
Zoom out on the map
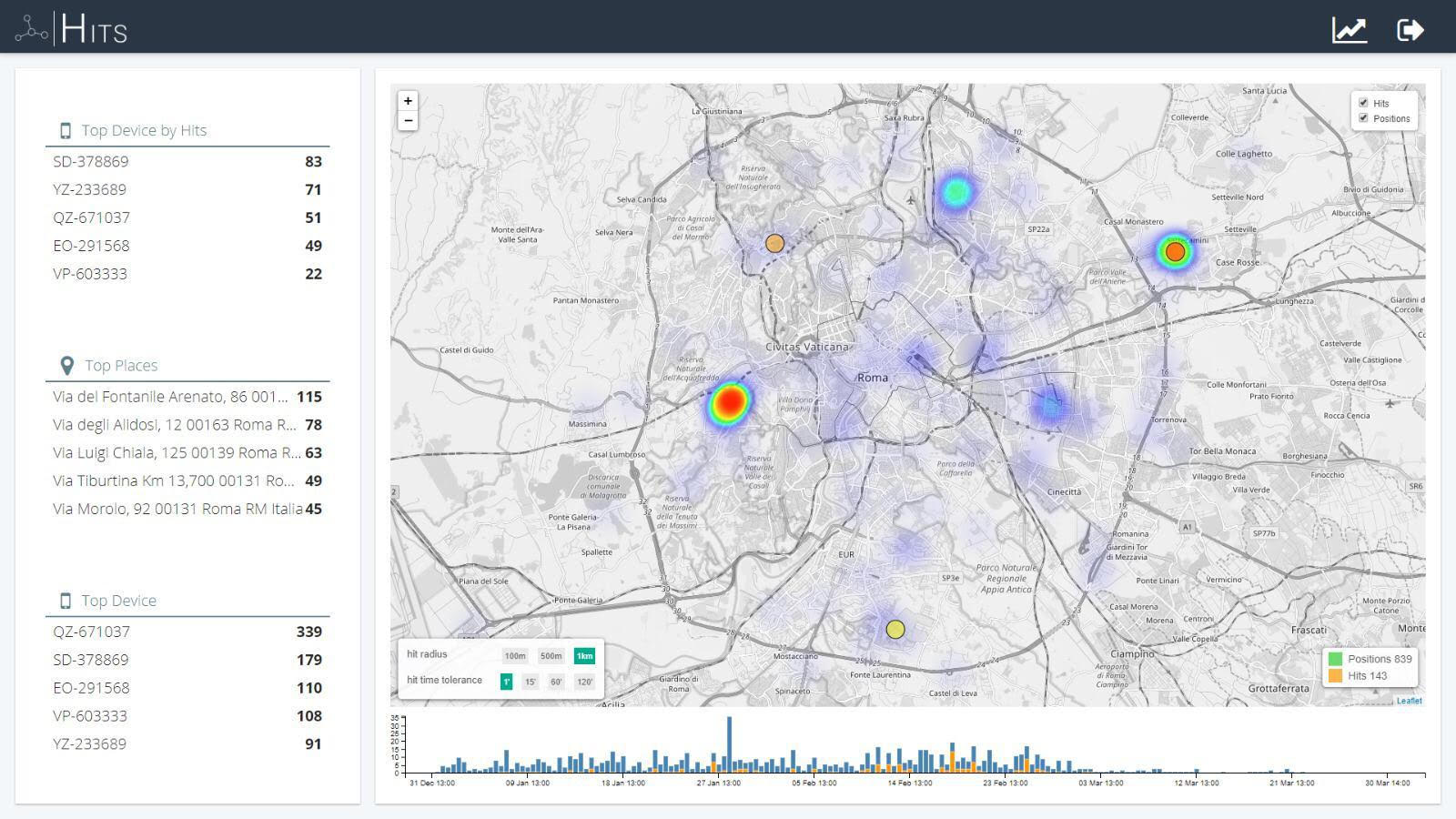[408, 121]
